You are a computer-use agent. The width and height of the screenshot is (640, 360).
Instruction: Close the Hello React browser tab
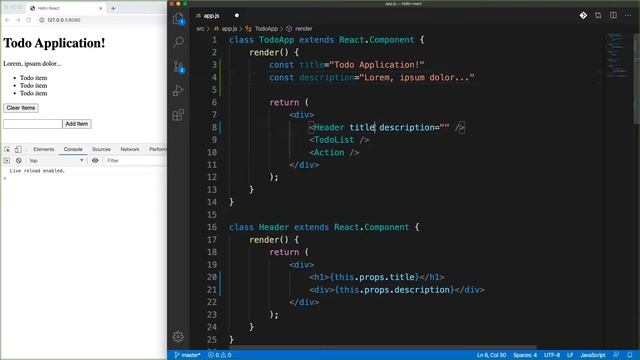pos(100,8)
